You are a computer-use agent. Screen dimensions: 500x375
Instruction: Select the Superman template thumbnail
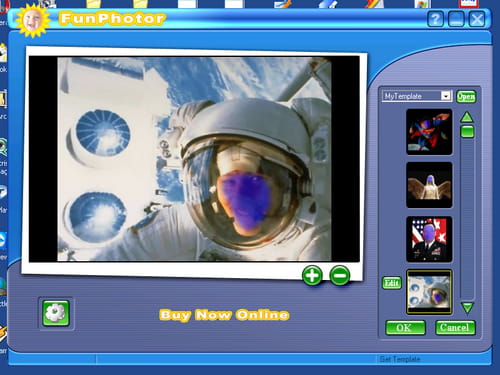[x=429, y=132]
